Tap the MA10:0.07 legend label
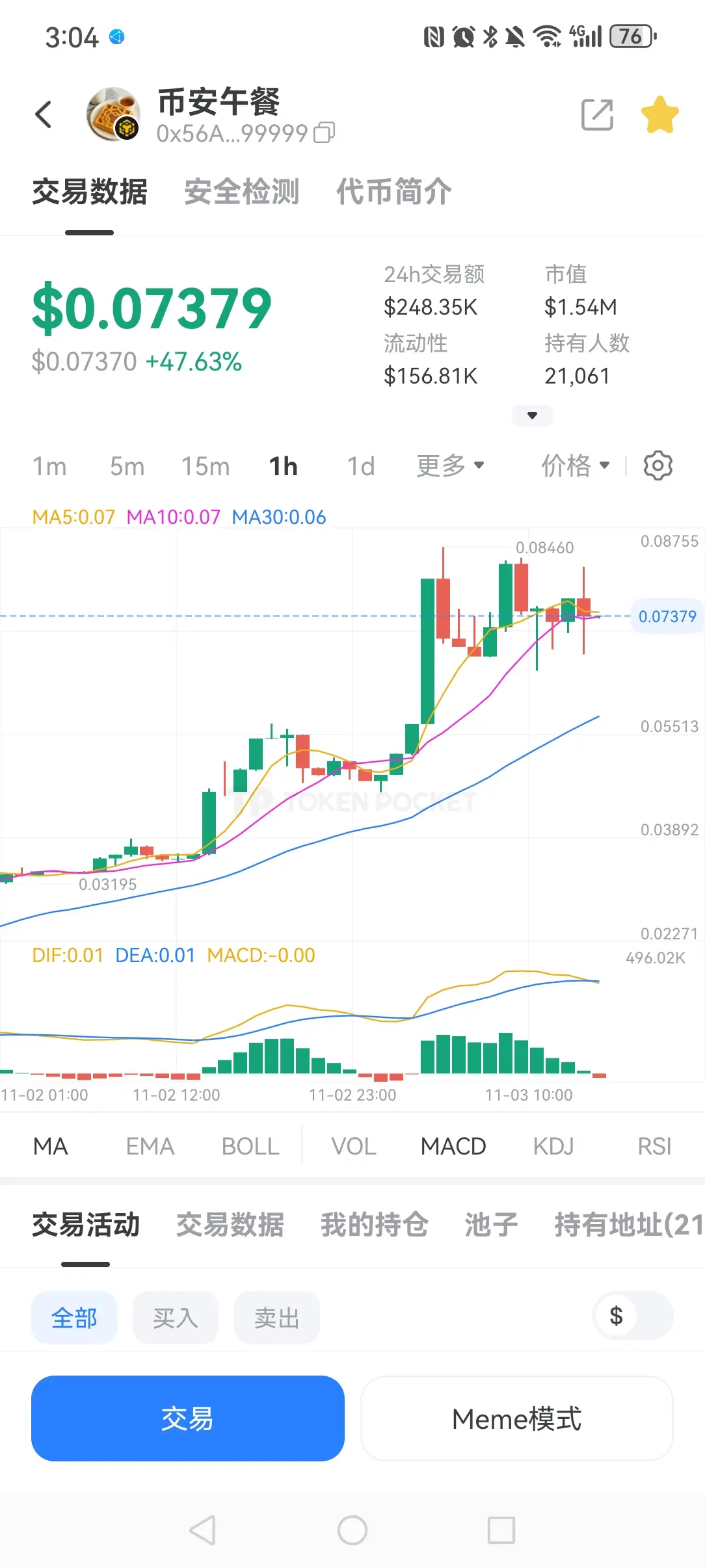Viewport: 705px width, 1568px height. tap(174, 517)
